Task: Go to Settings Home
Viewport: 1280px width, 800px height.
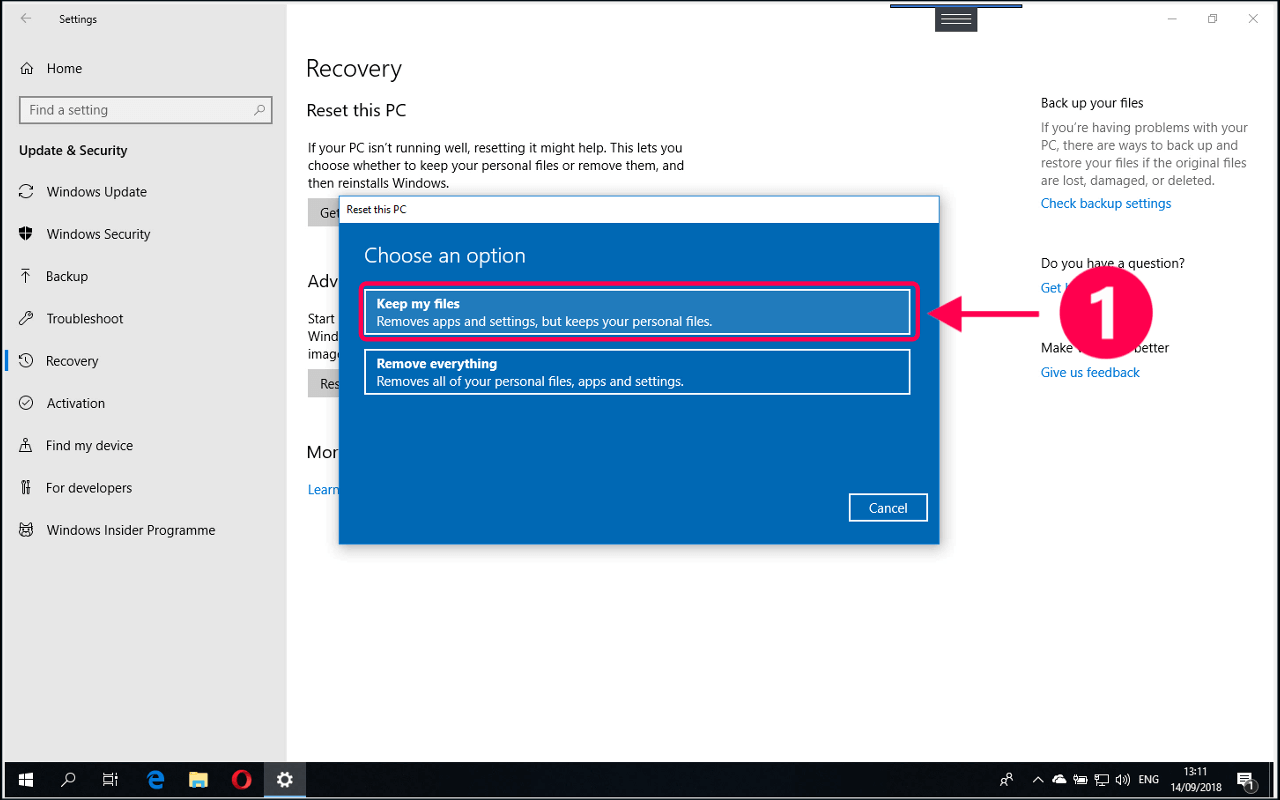Action: coord(64,68)
